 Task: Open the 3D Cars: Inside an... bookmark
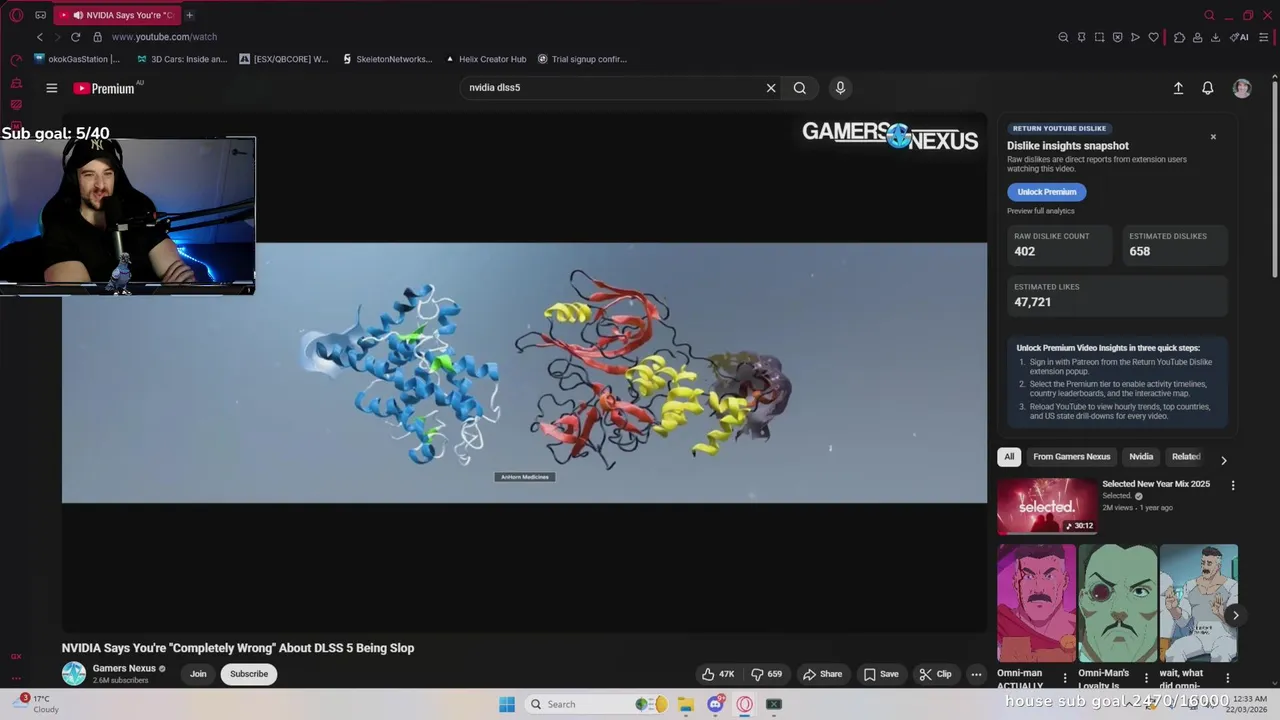[181, 59]
